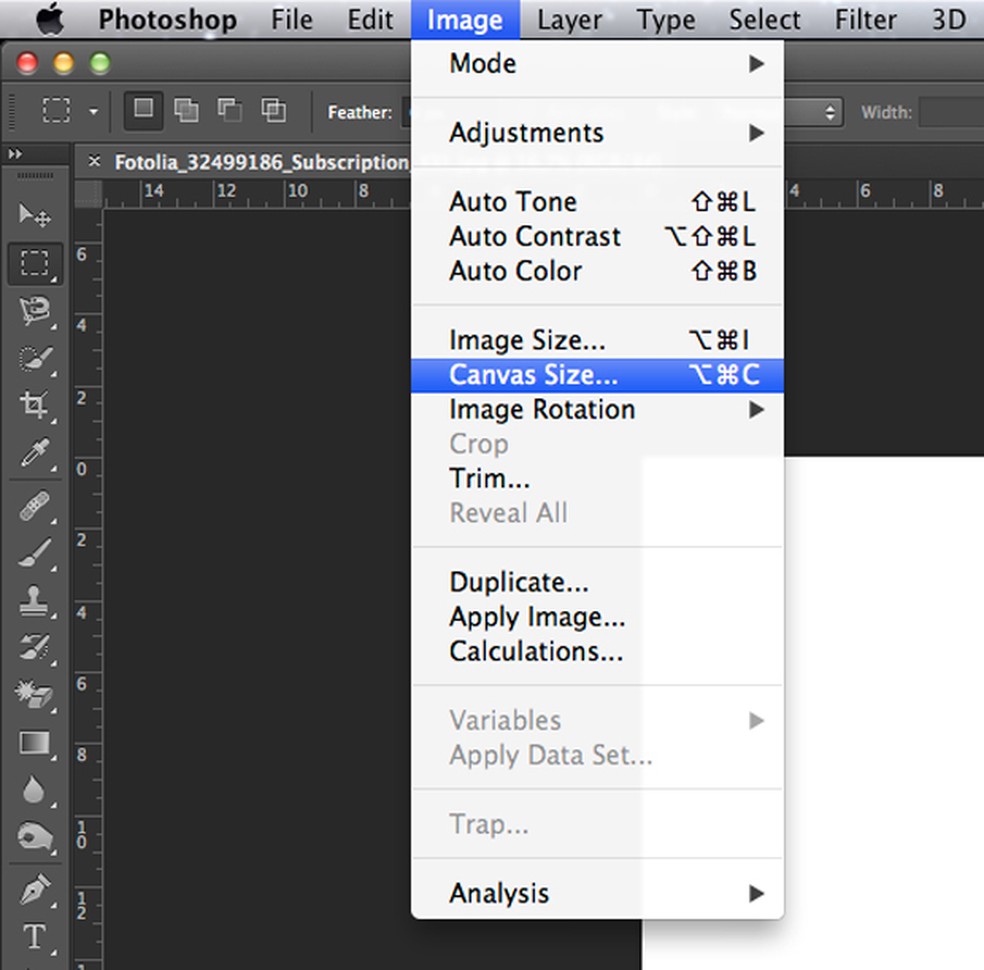Select the Rectangular Marquee tool in toolbox
The width and height of the screenshot is (984, 970).
[x=35, y=264]
